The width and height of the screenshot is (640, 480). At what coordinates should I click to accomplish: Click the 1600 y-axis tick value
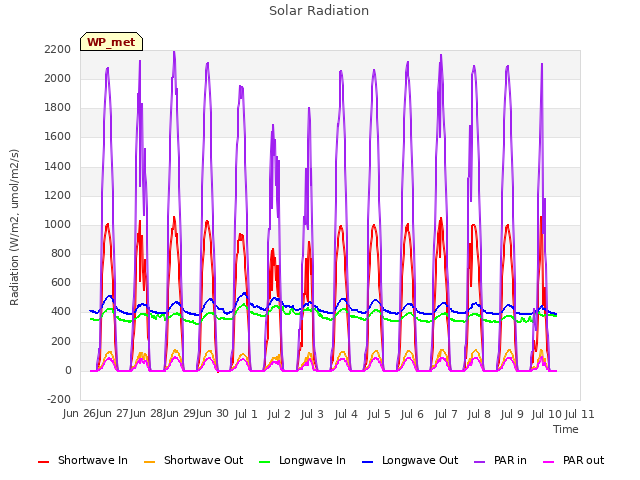(x=58, y=137)
